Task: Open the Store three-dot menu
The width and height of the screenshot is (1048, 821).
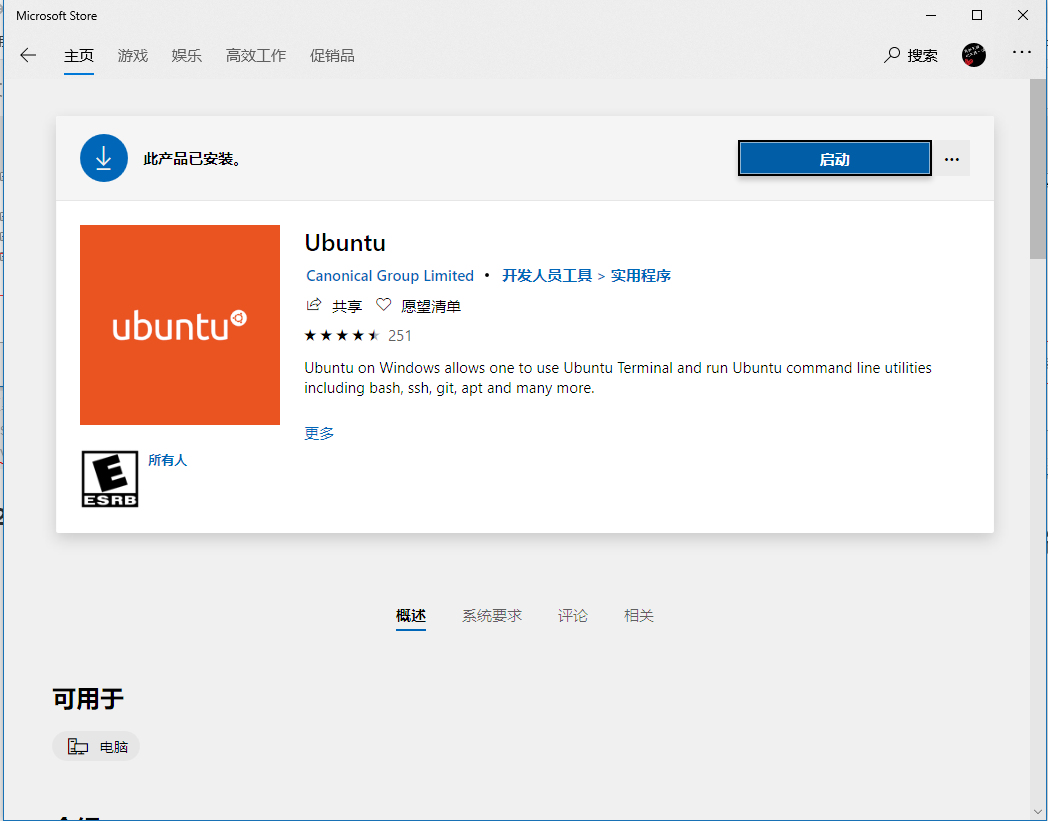Action: coord(1021,55)
